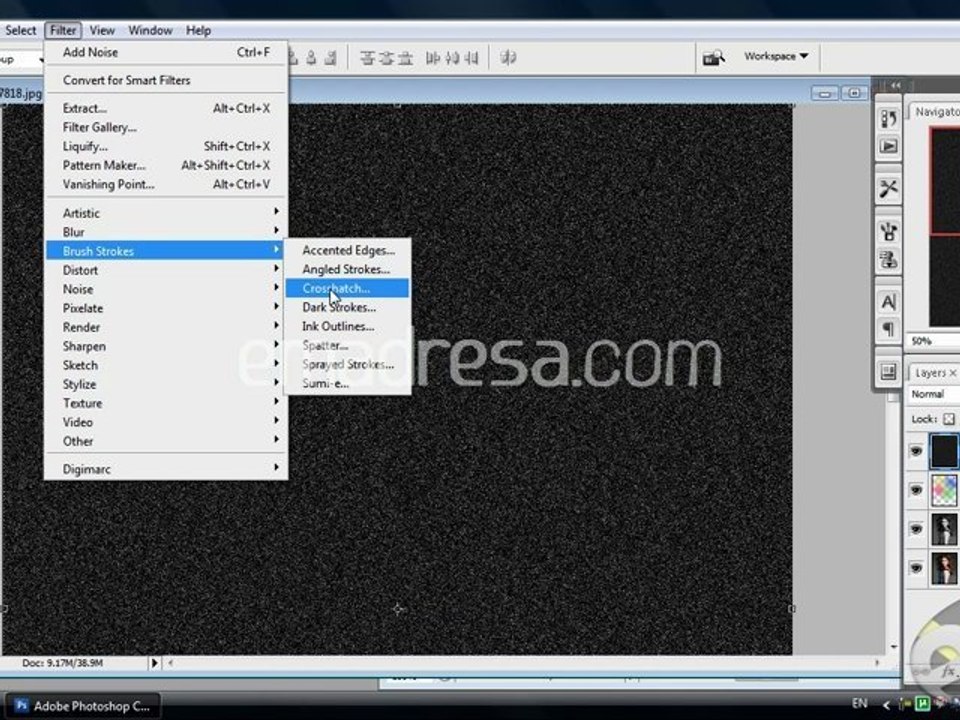The height and width of the screenshot is (720, 960).
Task: Hide the color portrait layer
Action: pyautogui.click(x=916, y=568)
